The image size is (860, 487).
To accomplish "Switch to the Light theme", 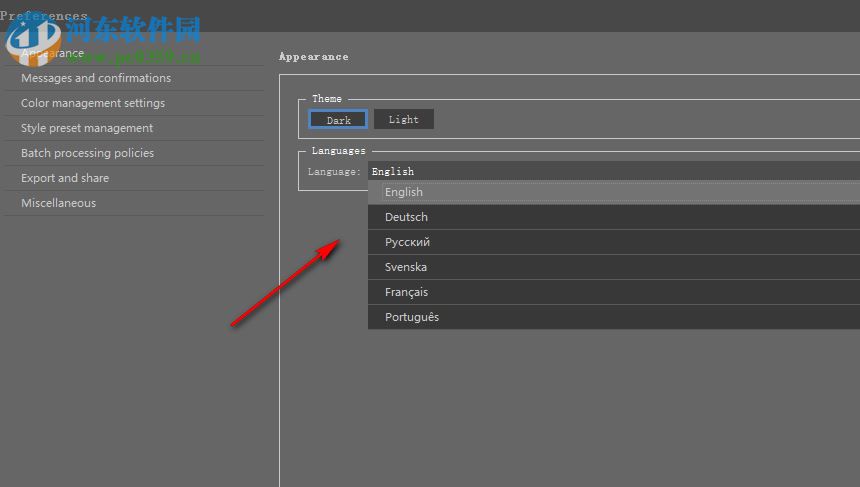I will click(404, 119).
